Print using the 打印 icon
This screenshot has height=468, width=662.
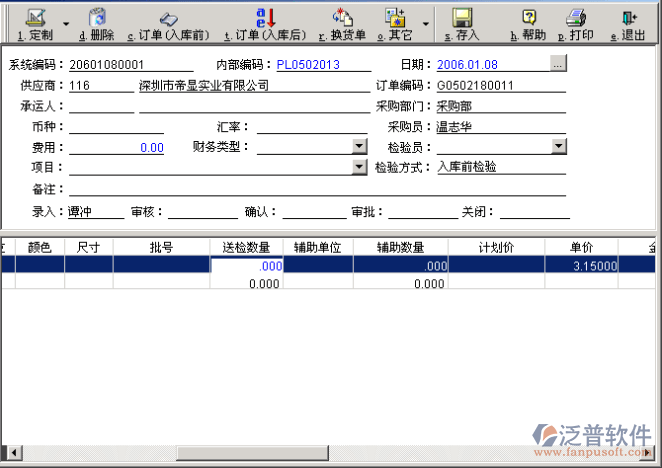[575, 18]
